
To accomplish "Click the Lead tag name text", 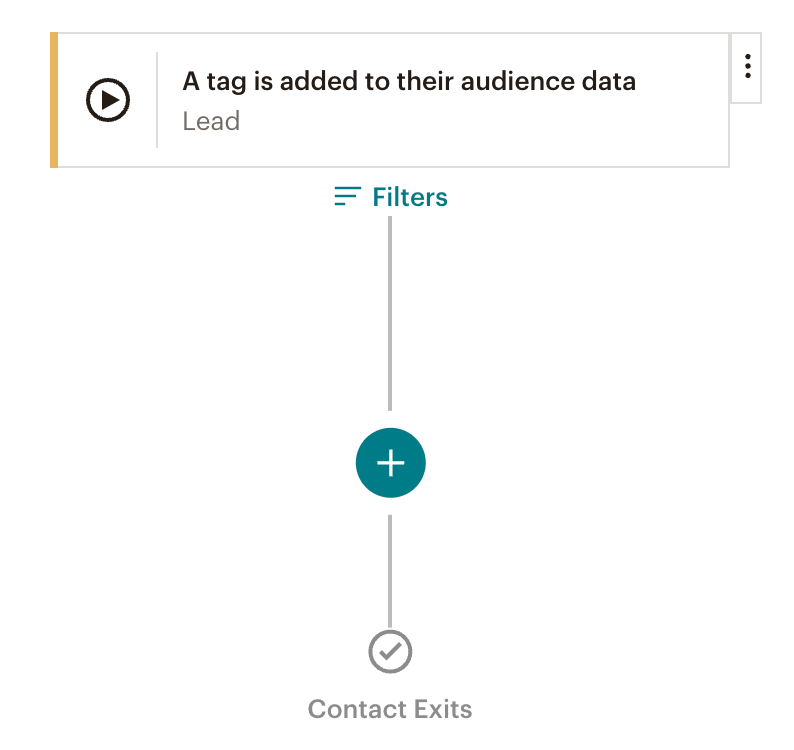I will click(x=211, y=122).
